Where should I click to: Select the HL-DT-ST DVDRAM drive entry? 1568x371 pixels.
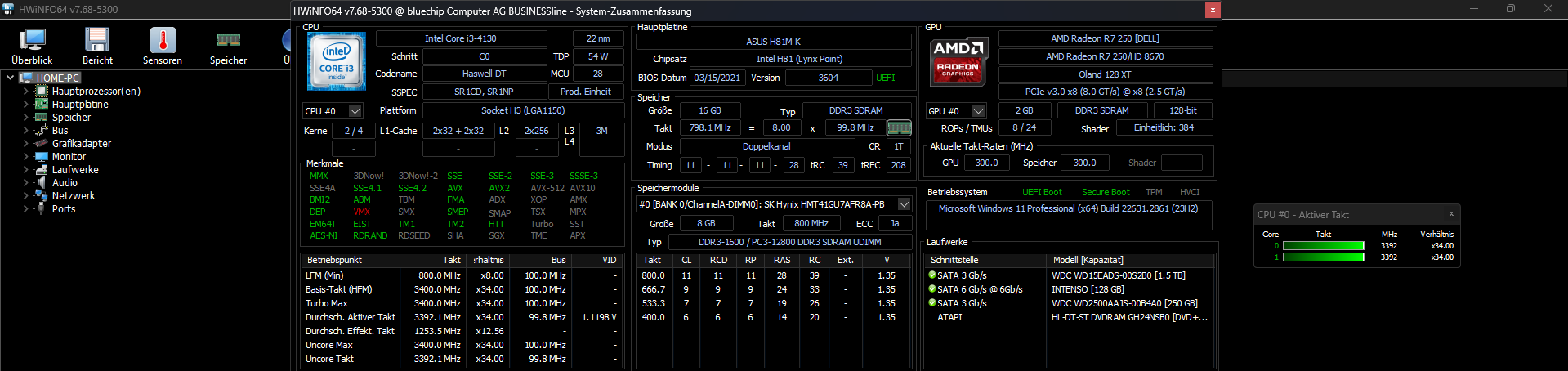1070,317
